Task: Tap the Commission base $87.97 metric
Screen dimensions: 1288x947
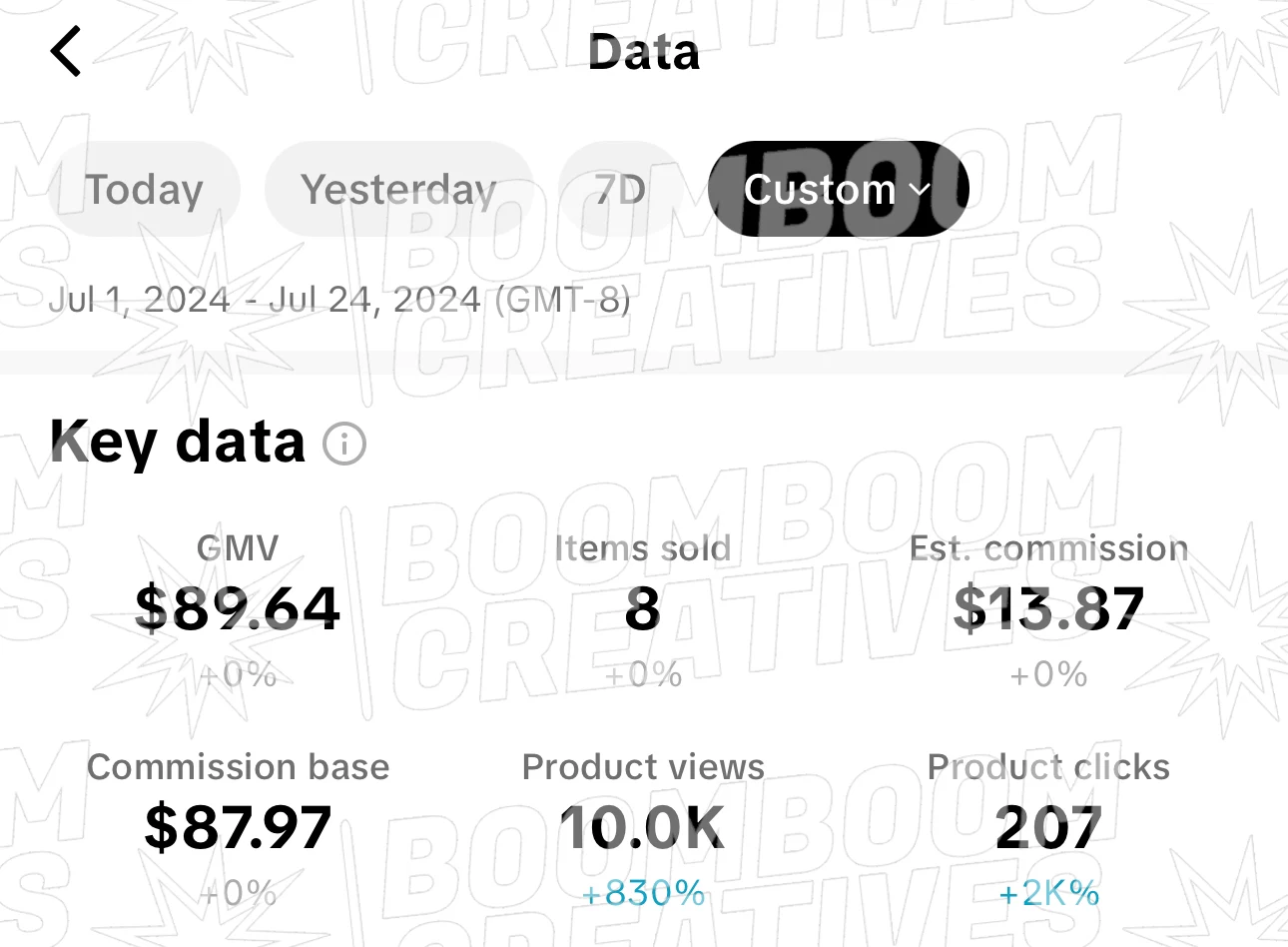Action: [x=238, y=828]
